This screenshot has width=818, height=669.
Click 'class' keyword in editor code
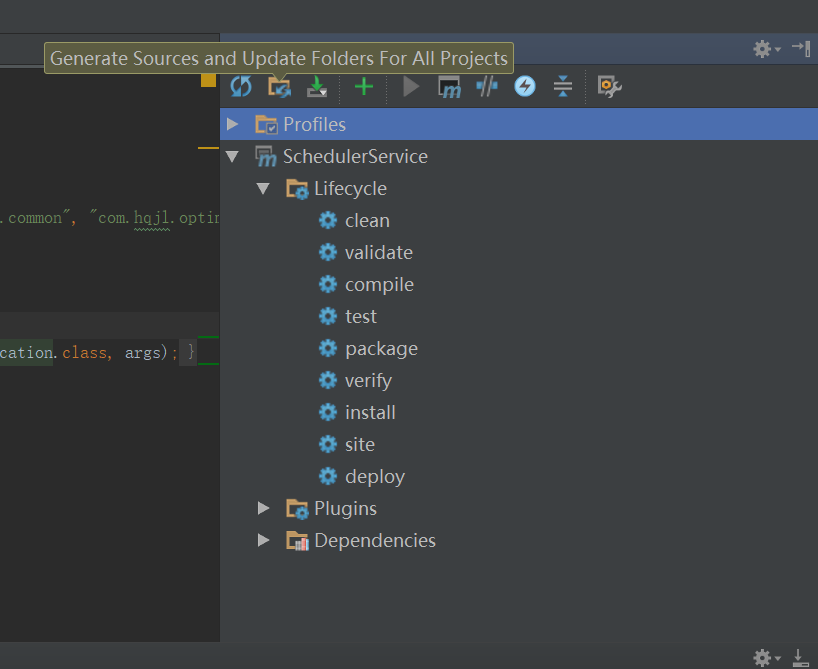coord(85,353)
